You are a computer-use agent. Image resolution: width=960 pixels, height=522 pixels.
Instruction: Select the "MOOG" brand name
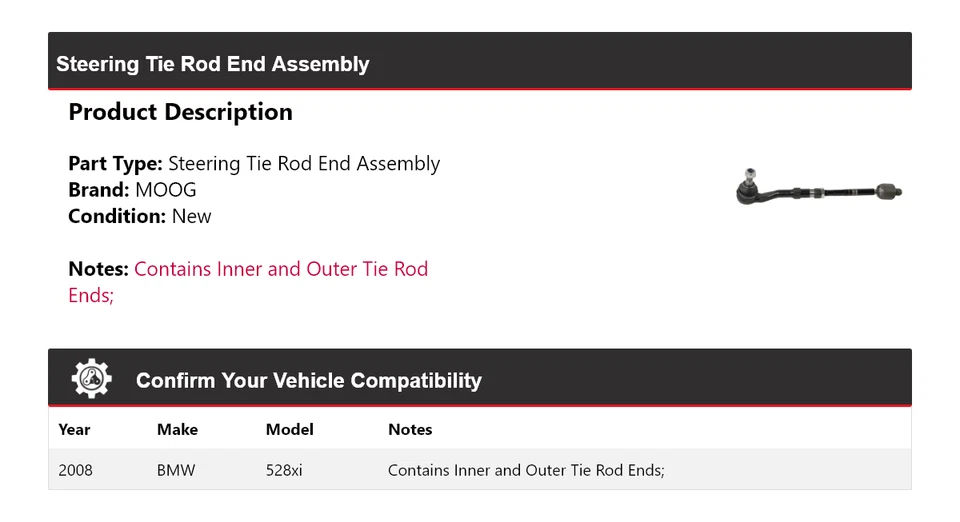coord(165,190)
